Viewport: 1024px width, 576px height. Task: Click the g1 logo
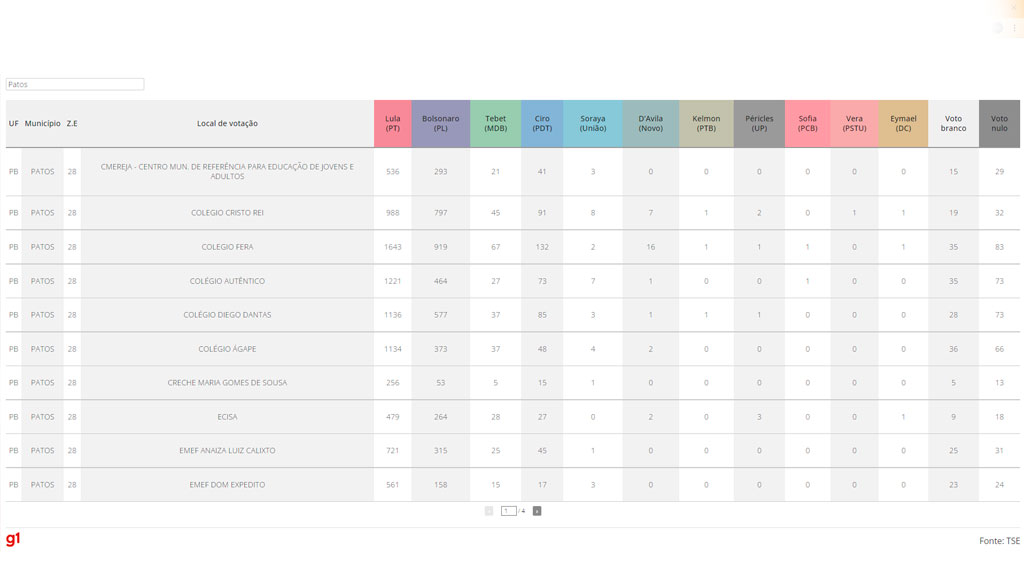[x=13, y=540]
